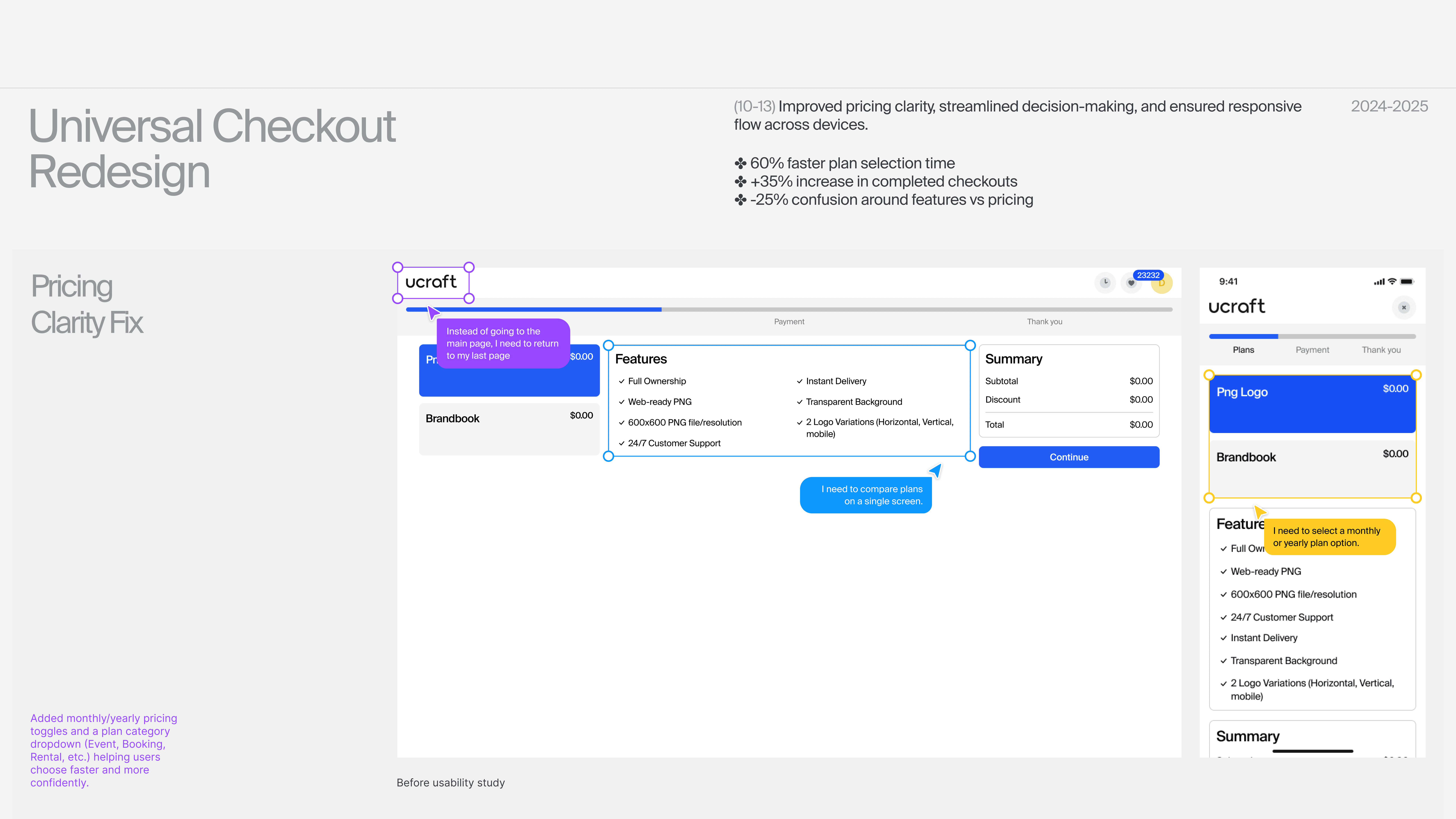Screen dimensions: 1456x819
Task: Tap the Wi-Fi icon in mobile status bar
Action: tap(1392, 282)
